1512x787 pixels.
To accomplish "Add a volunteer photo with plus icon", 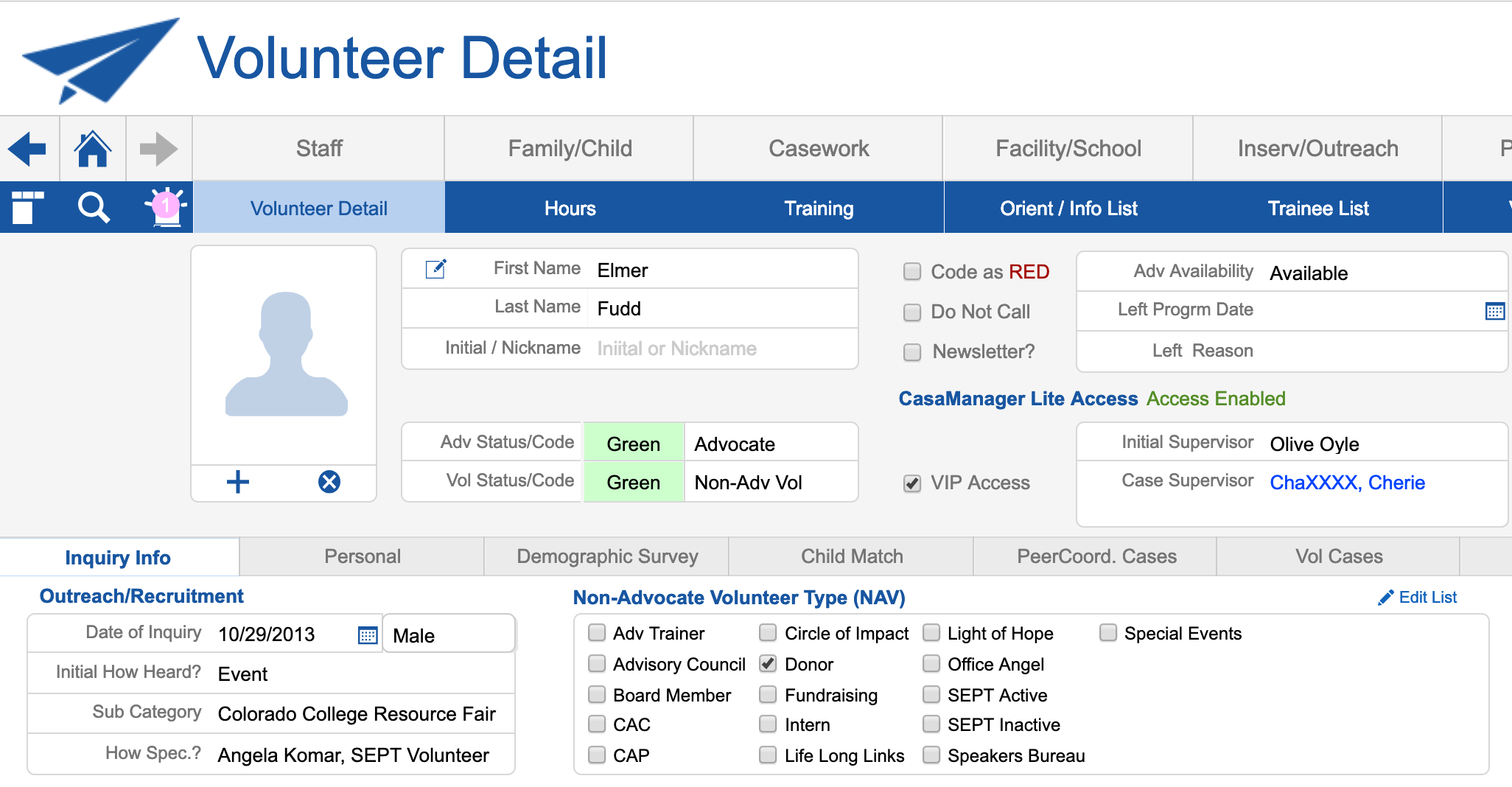I will tap(237, 483).
